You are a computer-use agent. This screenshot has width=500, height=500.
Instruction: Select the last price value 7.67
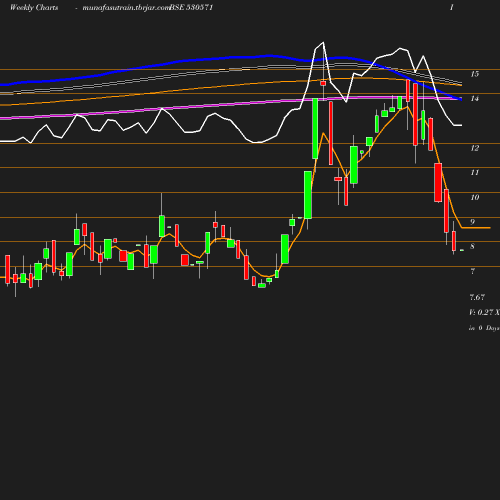coord(477,297)
